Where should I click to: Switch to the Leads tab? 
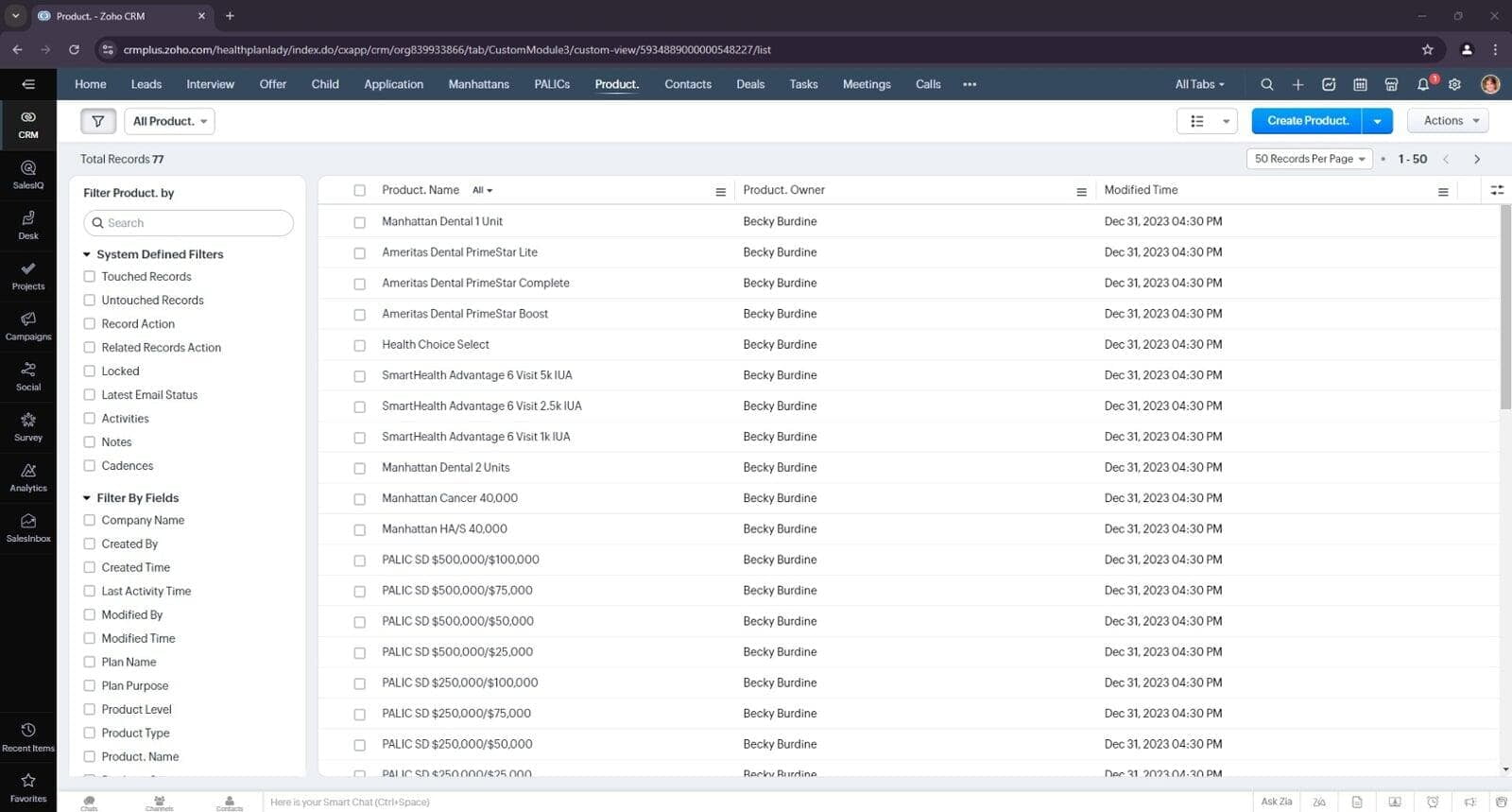point(146,84)
